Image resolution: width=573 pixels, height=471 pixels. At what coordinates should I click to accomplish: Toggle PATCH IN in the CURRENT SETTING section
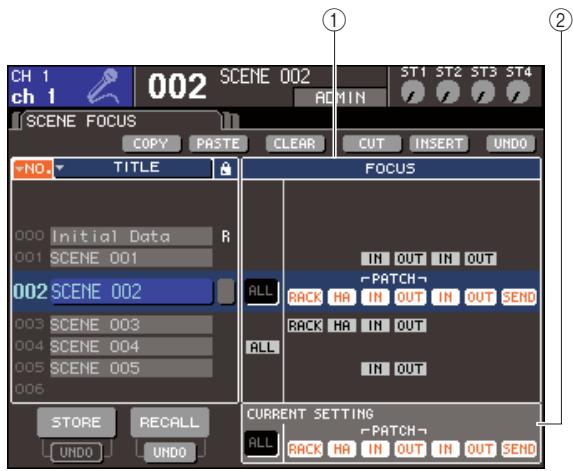pos(375,449)
